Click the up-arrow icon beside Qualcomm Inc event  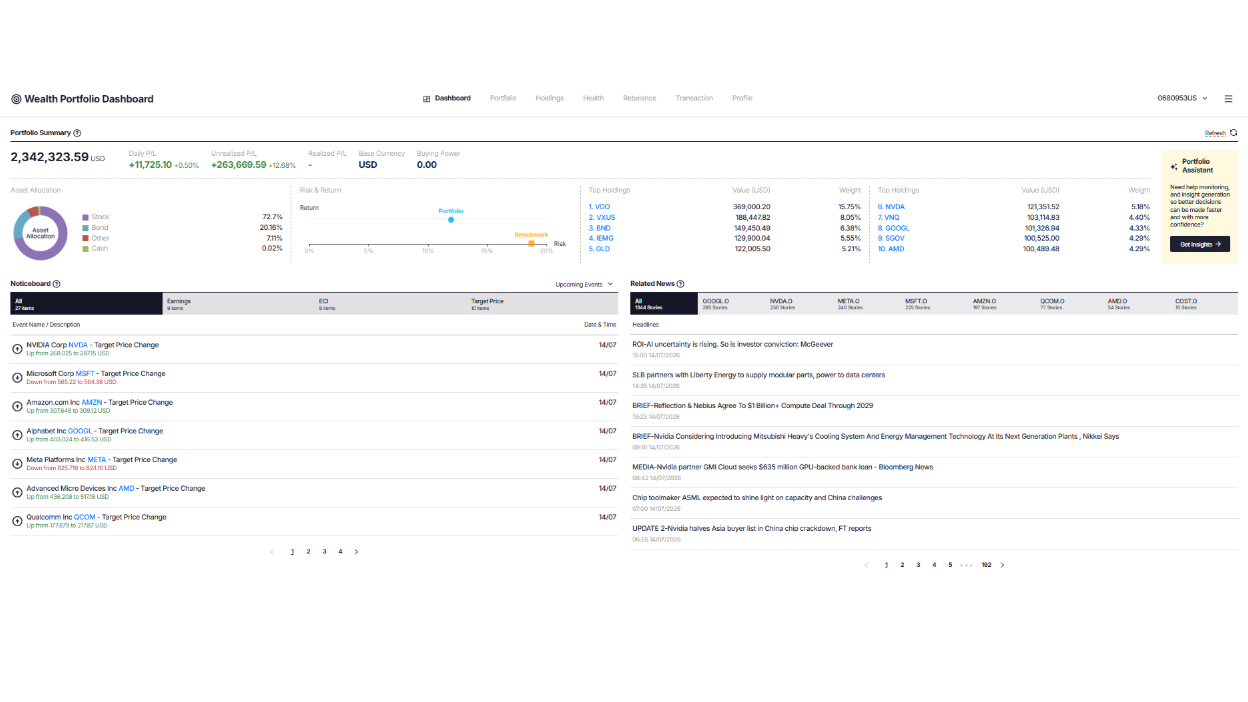[x=17, y=521]
